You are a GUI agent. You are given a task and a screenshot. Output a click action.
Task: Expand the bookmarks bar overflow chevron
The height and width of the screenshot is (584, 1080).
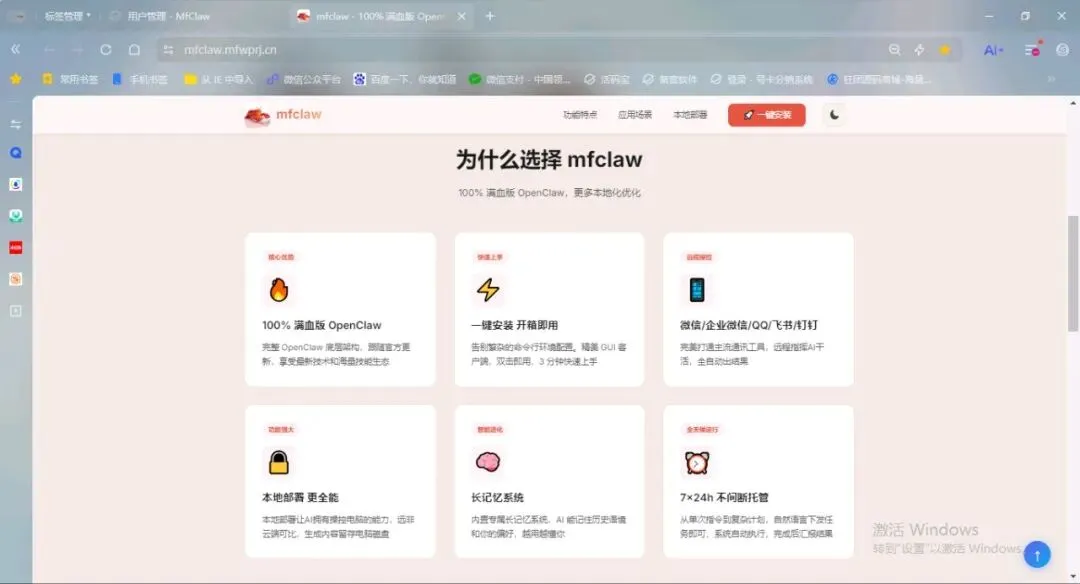pos(1052,79)
